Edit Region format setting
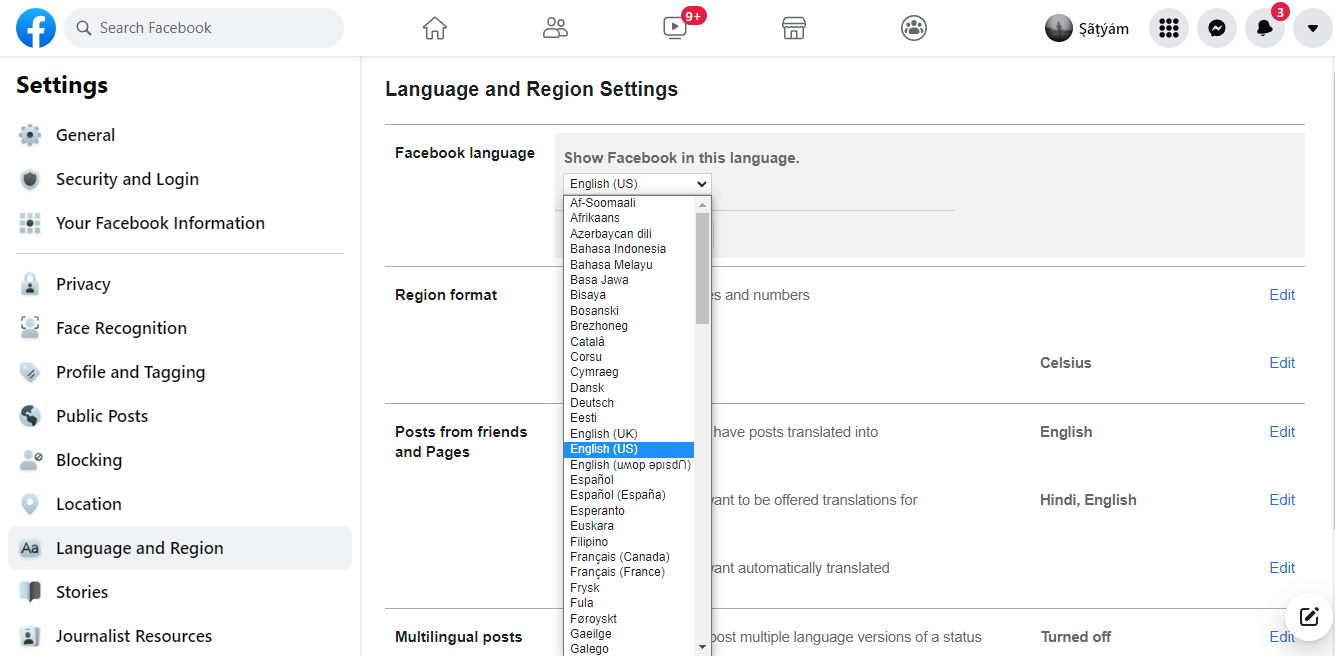1335x656 pixels. pos(1282,295)
